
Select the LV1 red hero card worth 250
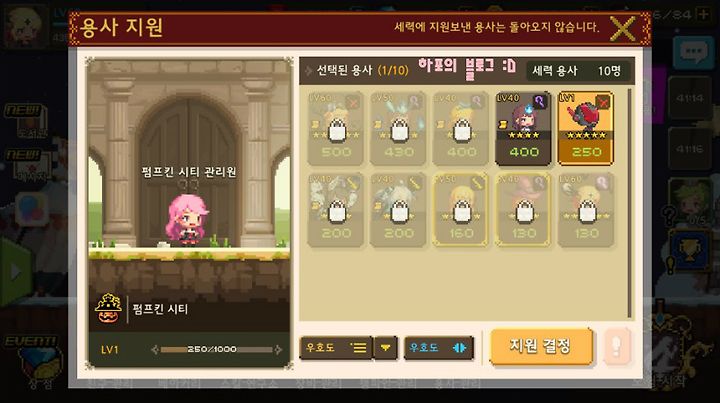tap(585, 128)
